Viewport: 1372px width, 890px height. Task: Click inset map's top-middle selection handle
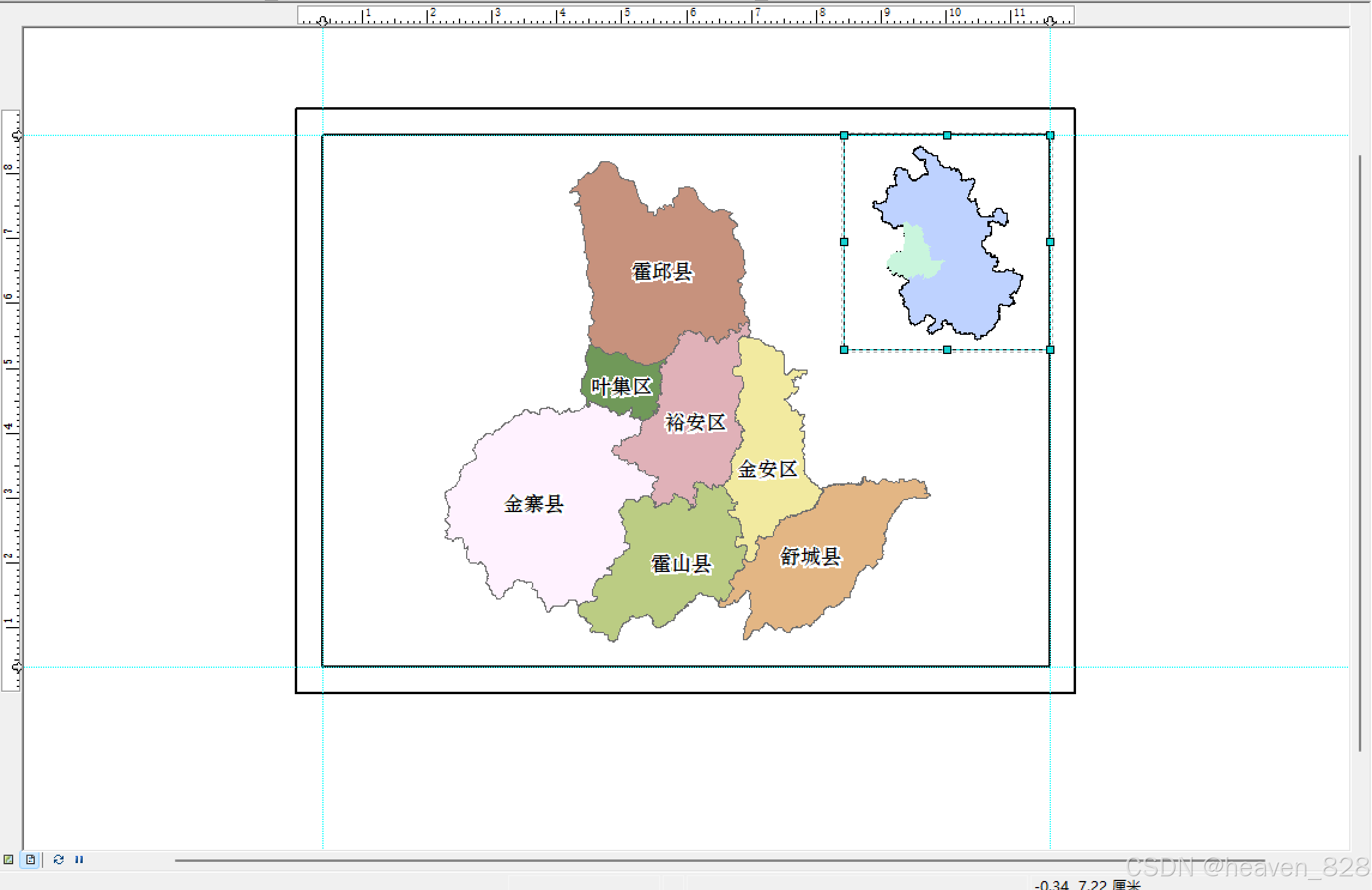947,135
